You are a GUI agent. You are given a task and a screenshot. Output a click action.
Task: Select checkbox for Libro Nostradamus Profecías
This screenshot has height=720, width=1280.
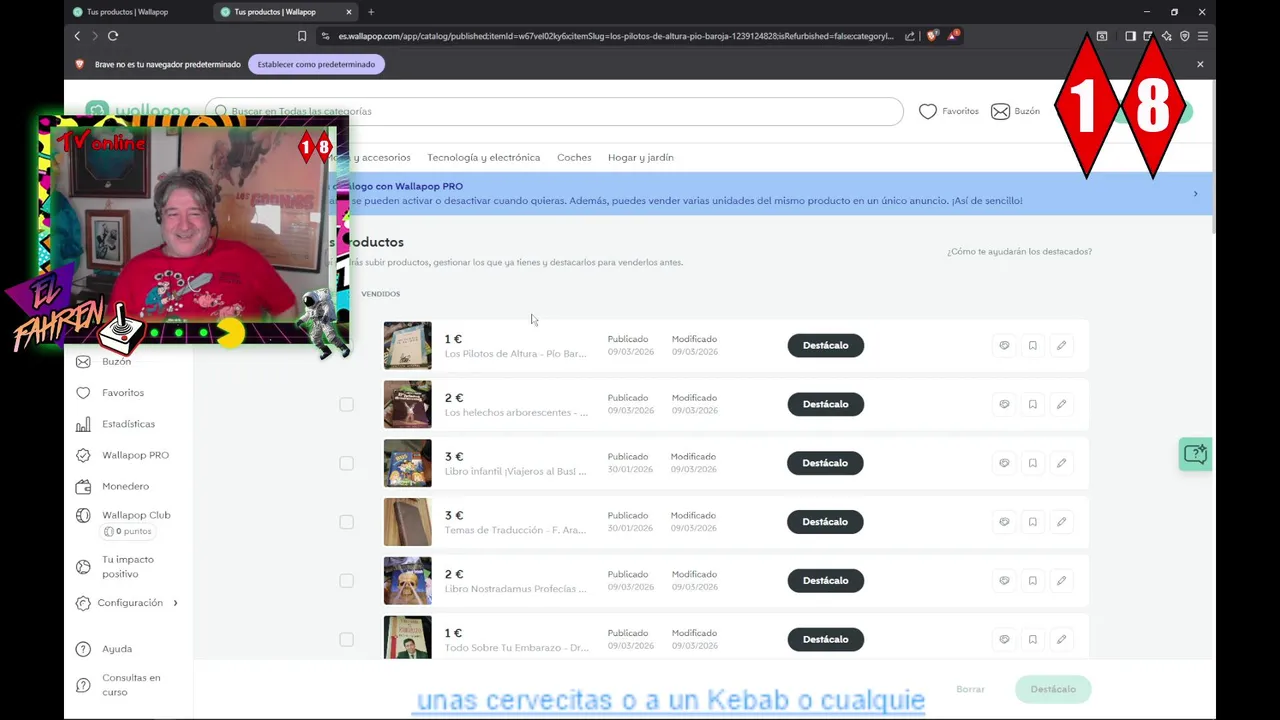(346, 581)
